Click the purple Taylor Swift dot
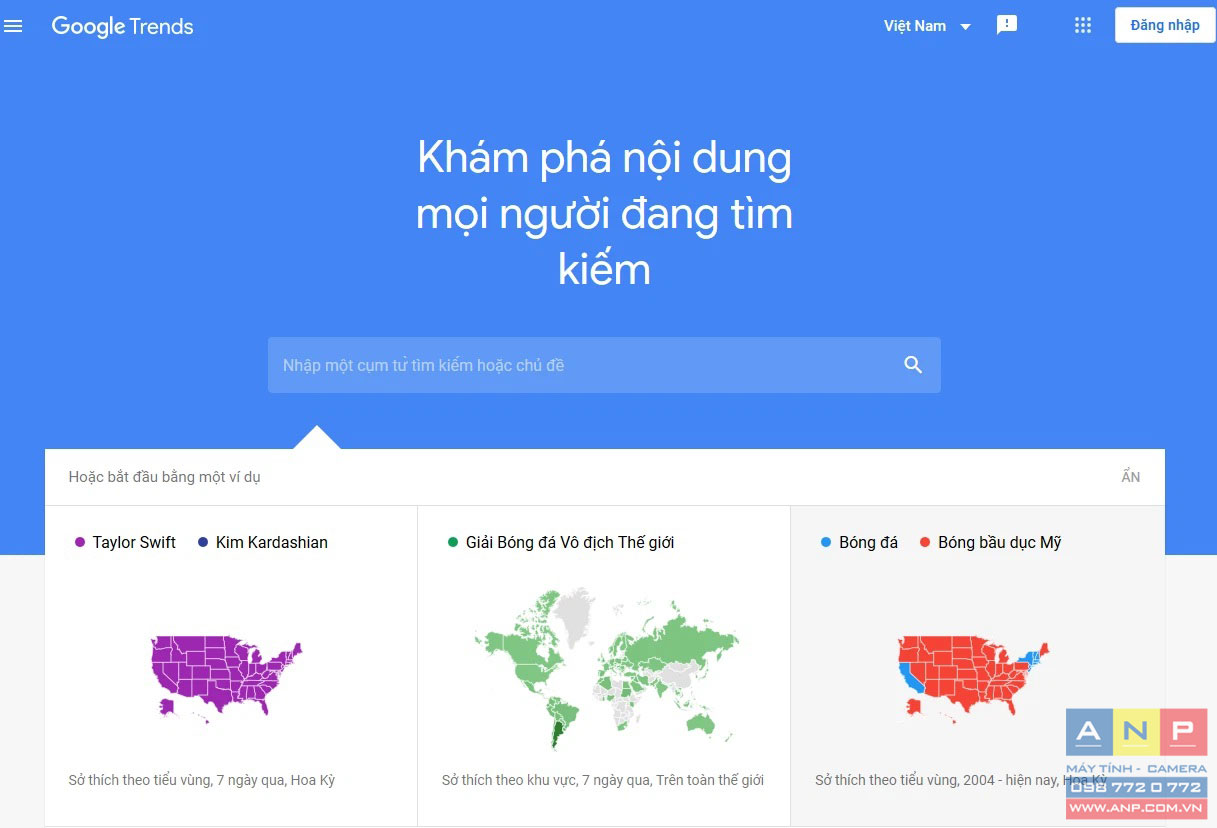This screenshot has width=1217, height=828. (x=80, y=542)
